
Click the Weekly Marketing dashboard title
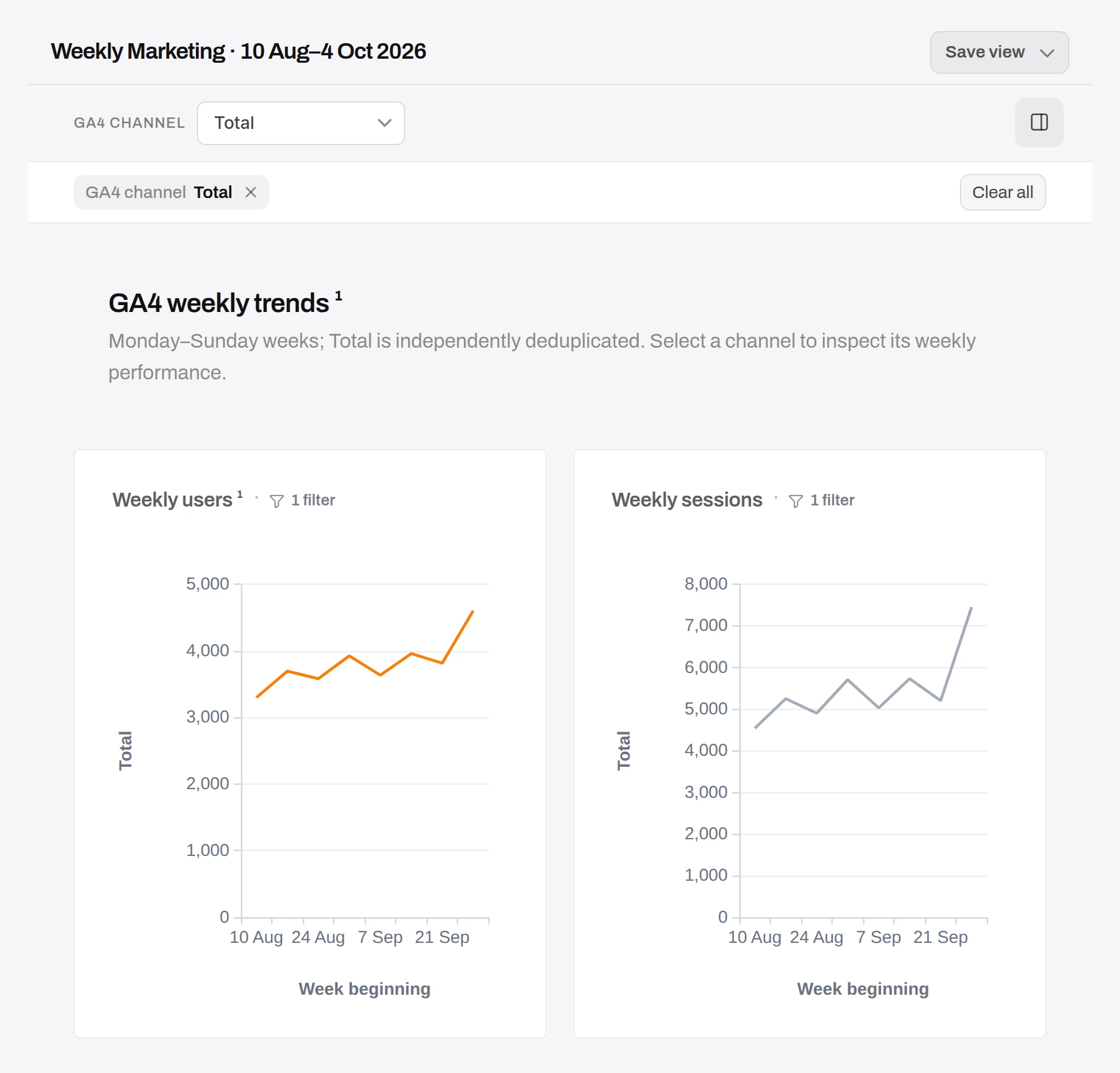[238, 51]
